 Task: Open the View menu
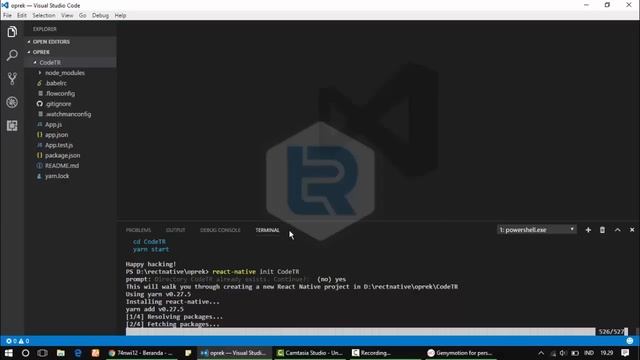[67, 15]
